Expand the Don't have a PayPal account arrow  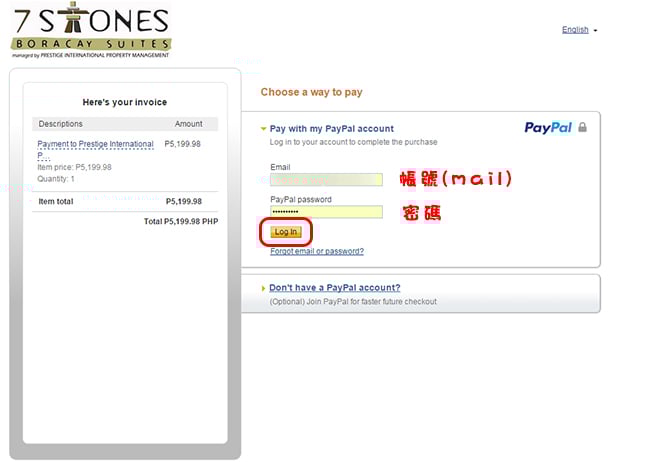click(263, 288)
